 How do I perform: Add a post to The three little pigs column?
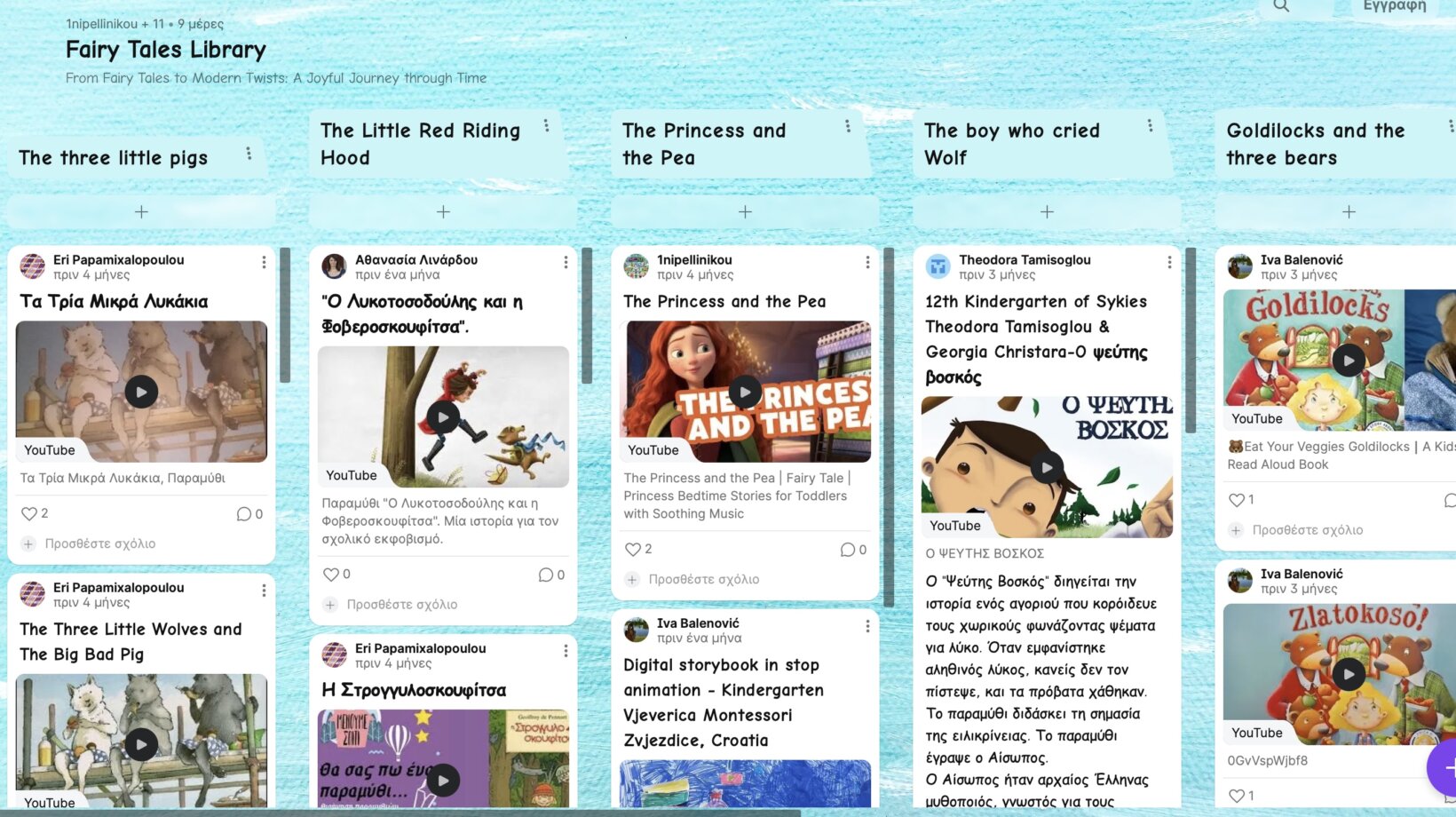(x=141, y=211)
